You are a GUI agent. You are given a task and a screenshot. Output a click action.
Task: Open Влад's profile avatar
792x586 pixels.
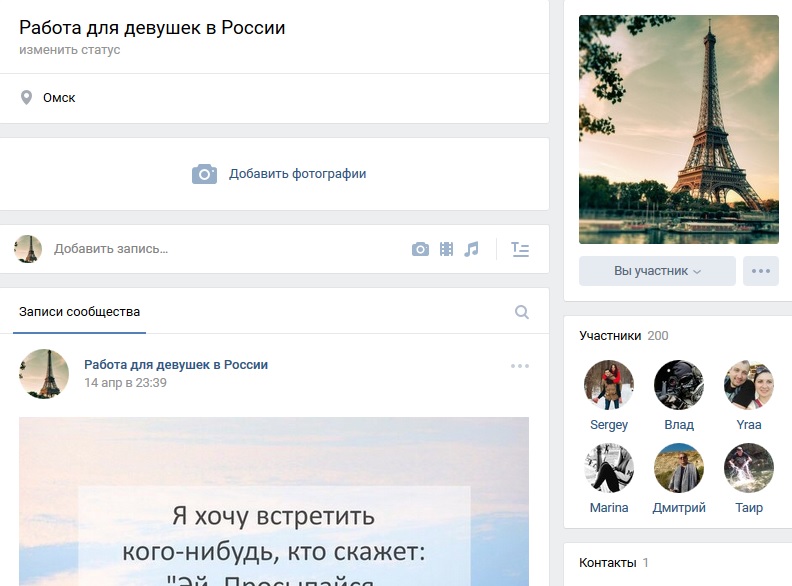coord(678,385)
